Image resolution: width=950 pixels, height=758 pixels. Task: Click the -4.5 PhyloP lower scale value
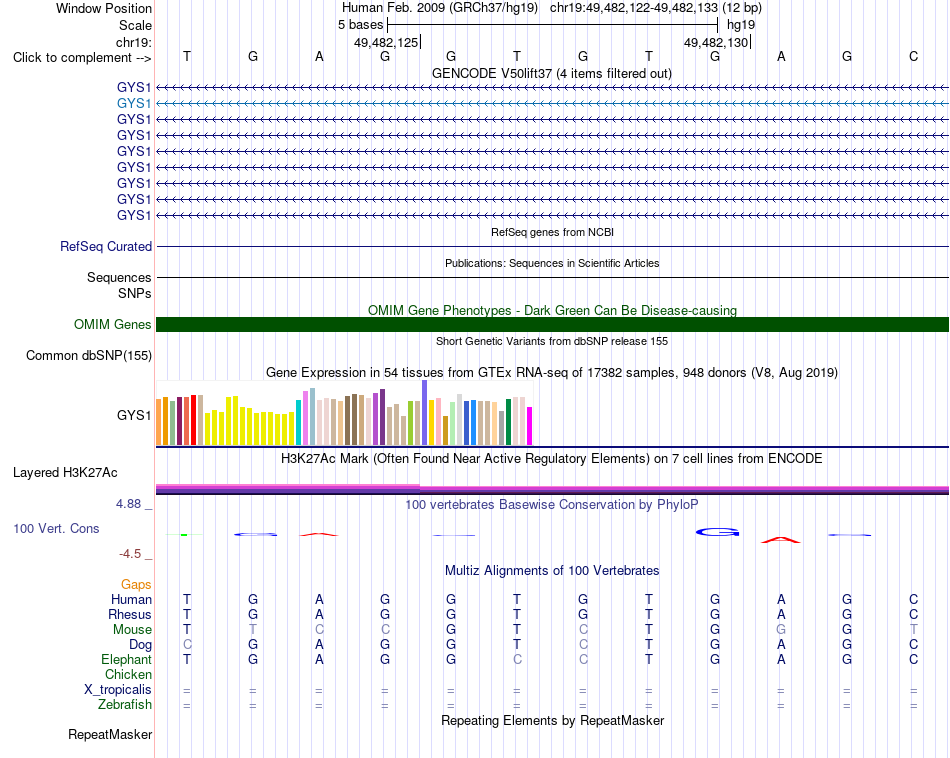[130, 554]
